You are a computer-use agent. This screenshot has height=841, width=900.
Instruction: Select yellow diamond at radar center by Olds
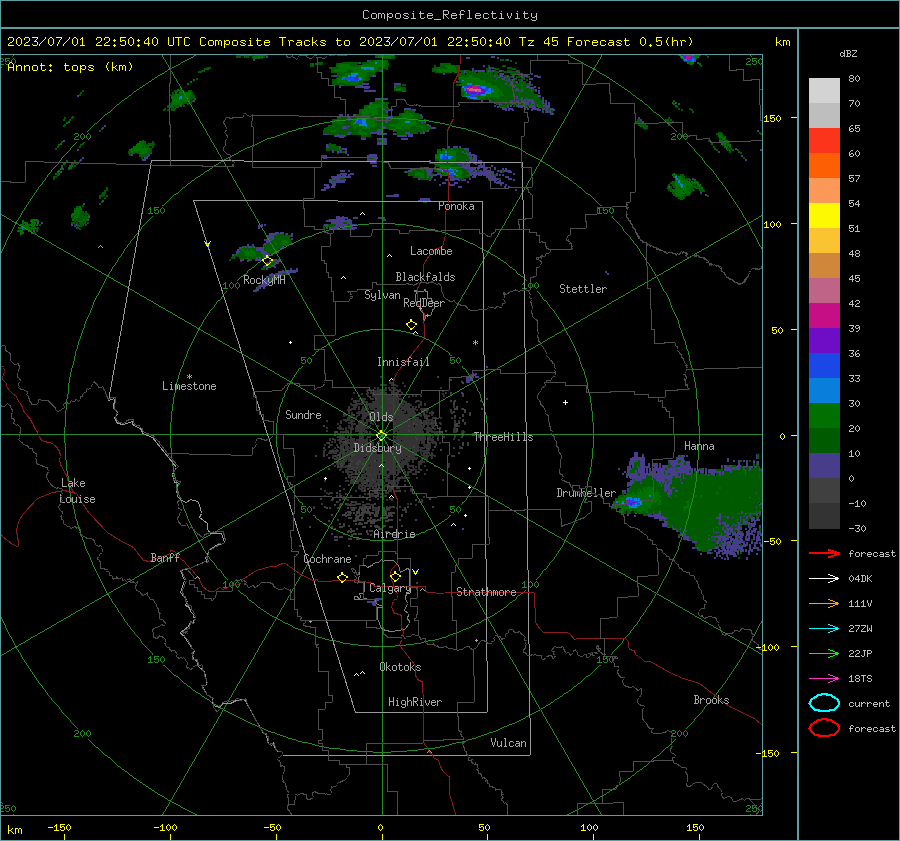pos(381,436)
